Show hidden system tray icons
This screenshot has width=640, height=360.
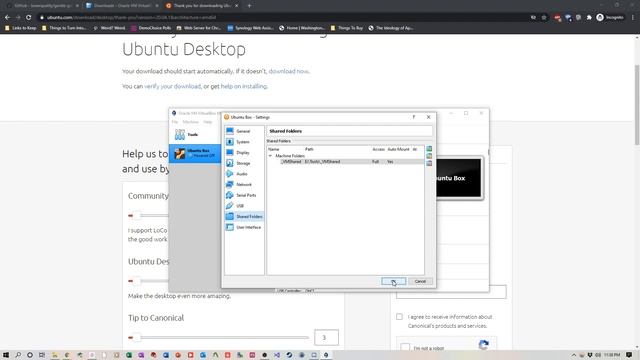574,355
